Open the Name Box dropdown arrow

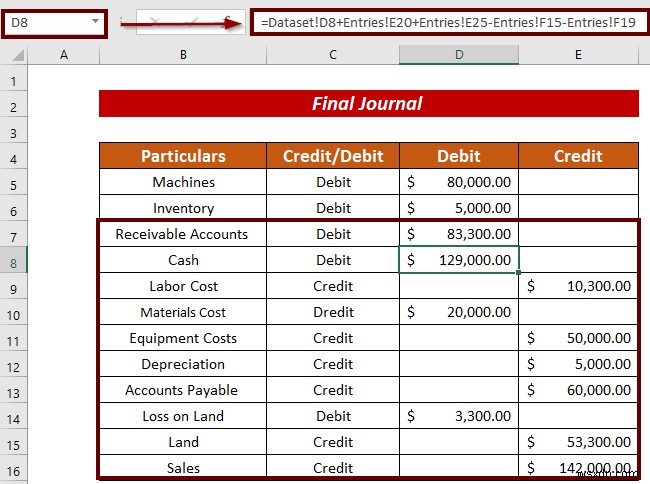[x=95, y=22]
